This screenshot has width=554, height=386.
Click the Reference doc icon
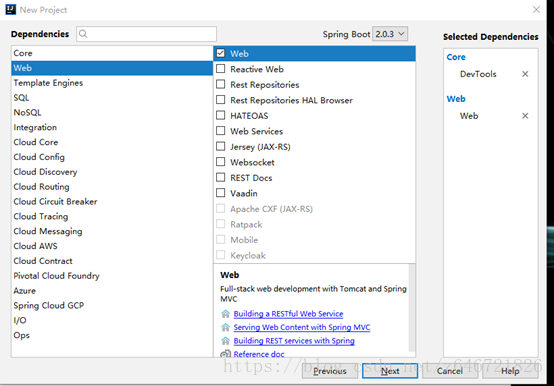coord(225,354)
